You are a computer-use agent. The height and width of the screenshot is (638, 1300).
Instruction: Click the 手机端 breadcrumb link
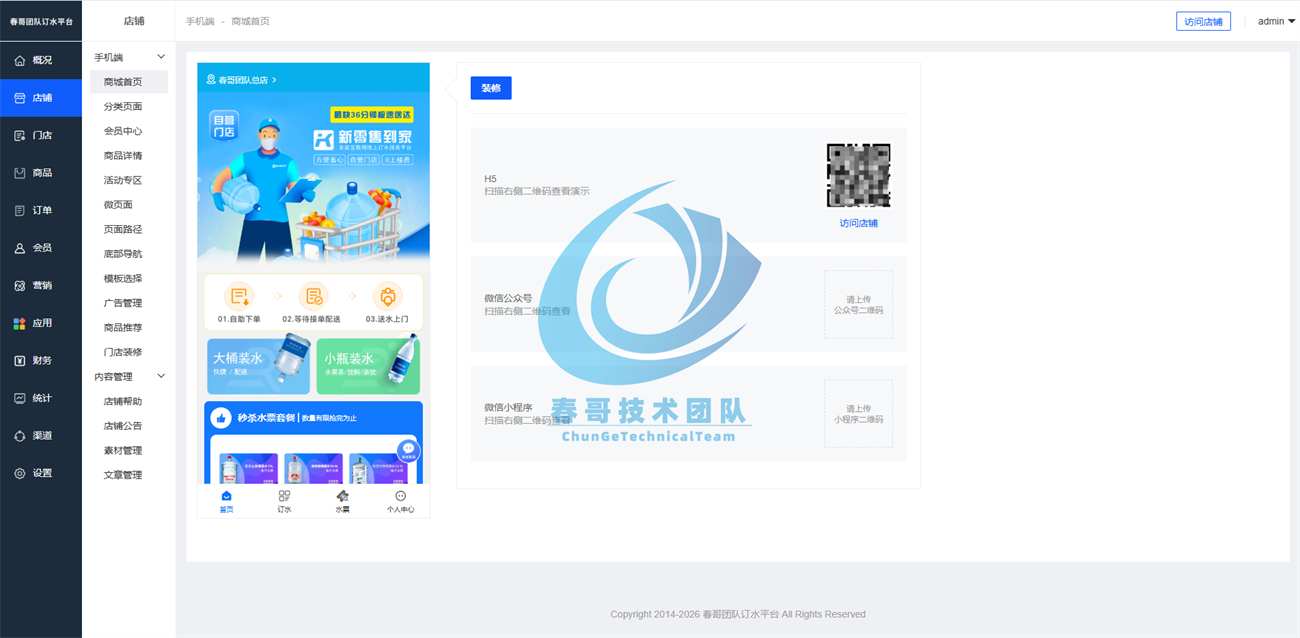pyautogui.click(x=200, y=21)
